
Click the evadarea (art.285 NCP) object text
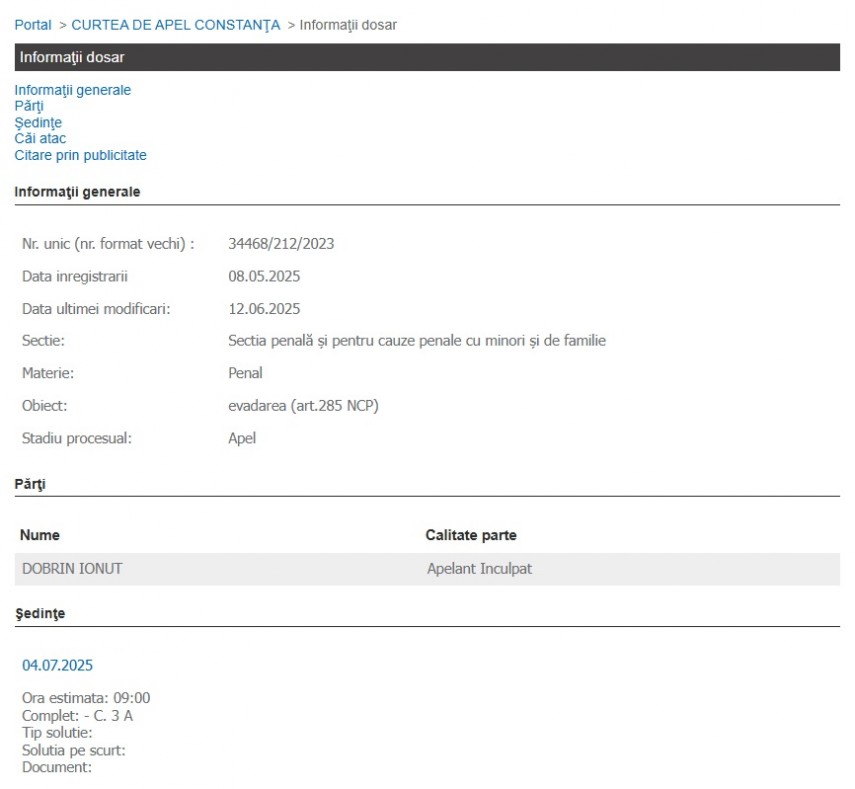click(x=303, y=406)
